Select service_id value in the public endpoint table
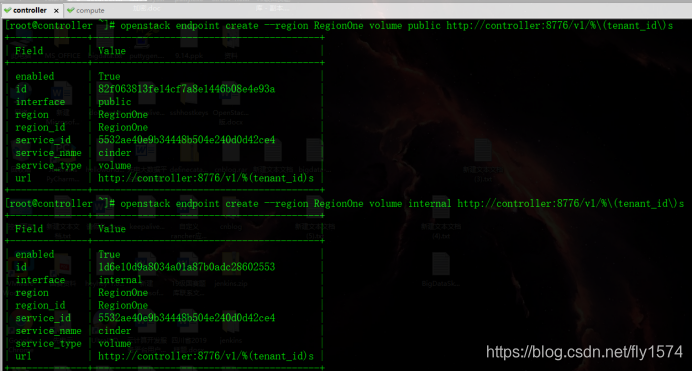The width and height of the screenshot is (693, 371). click(187, 140)
